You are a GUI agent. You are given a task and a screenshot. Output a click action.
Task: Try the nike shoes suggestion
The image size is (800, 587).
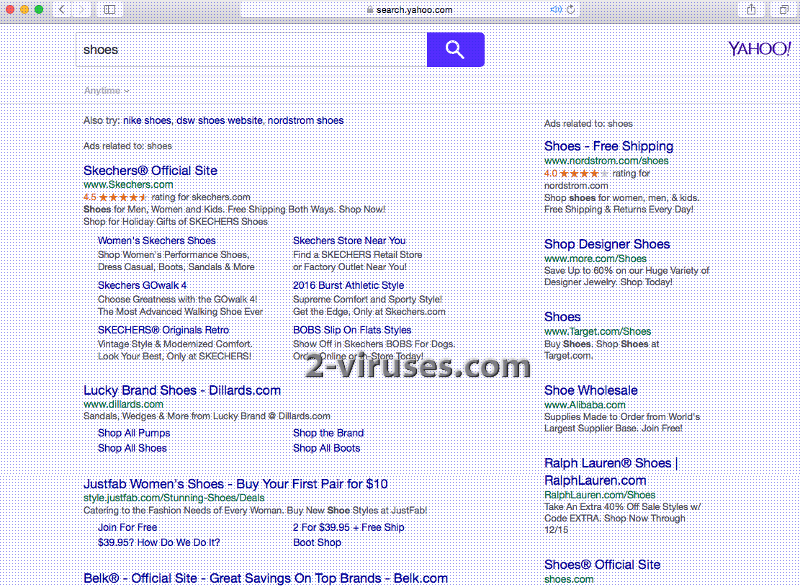(147, 120)
